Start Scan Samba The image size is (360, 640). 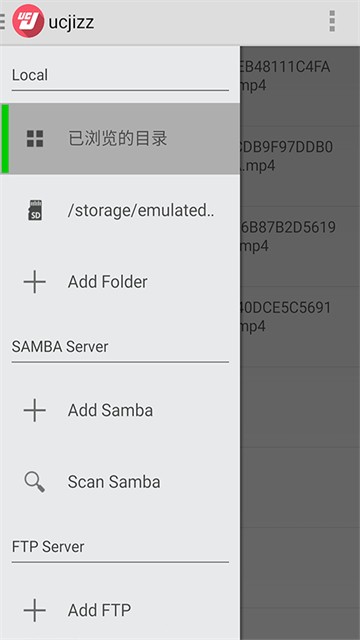tap(120, 482)
